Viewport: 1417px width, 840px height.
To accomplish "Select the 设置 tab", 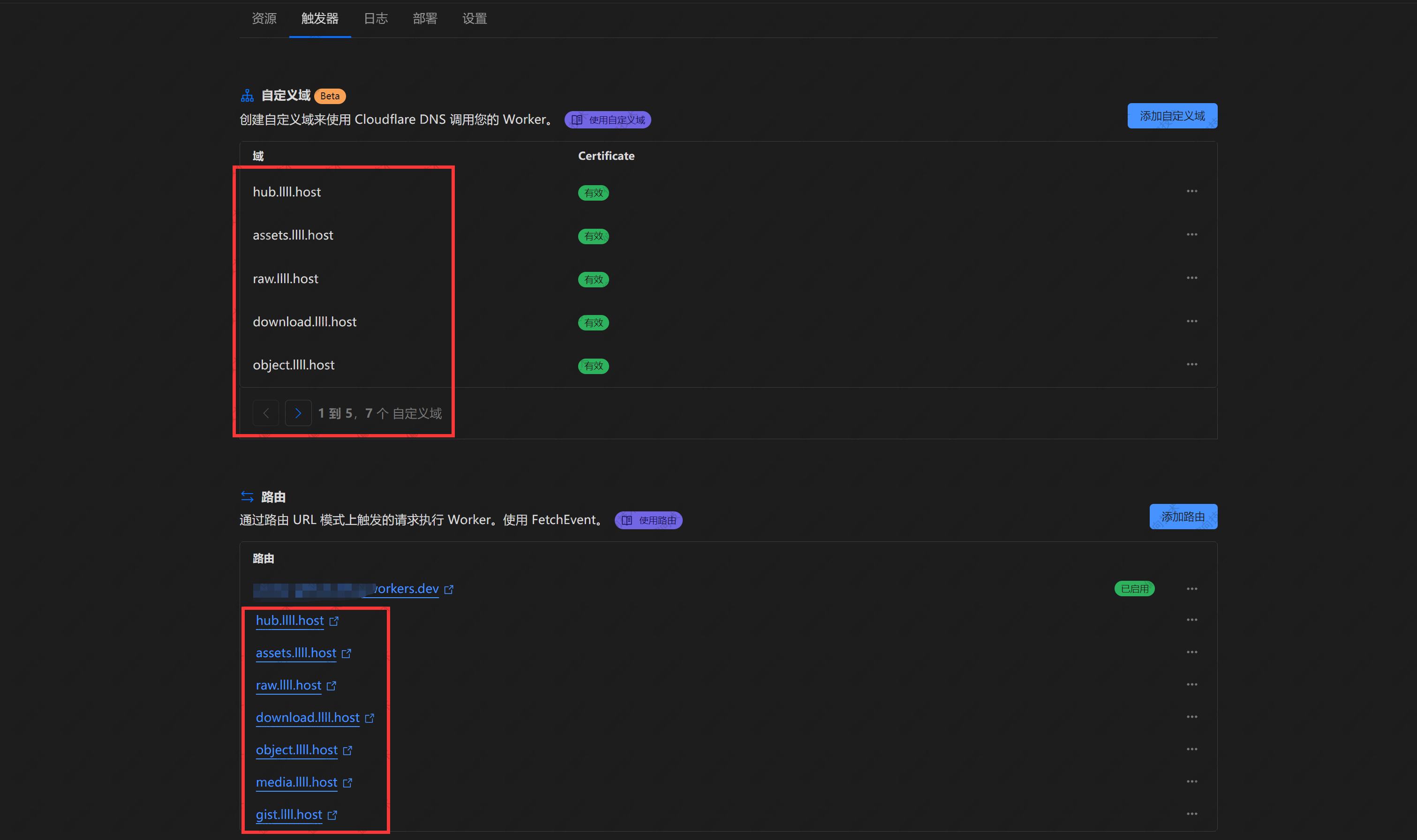I will coord(475,19).
